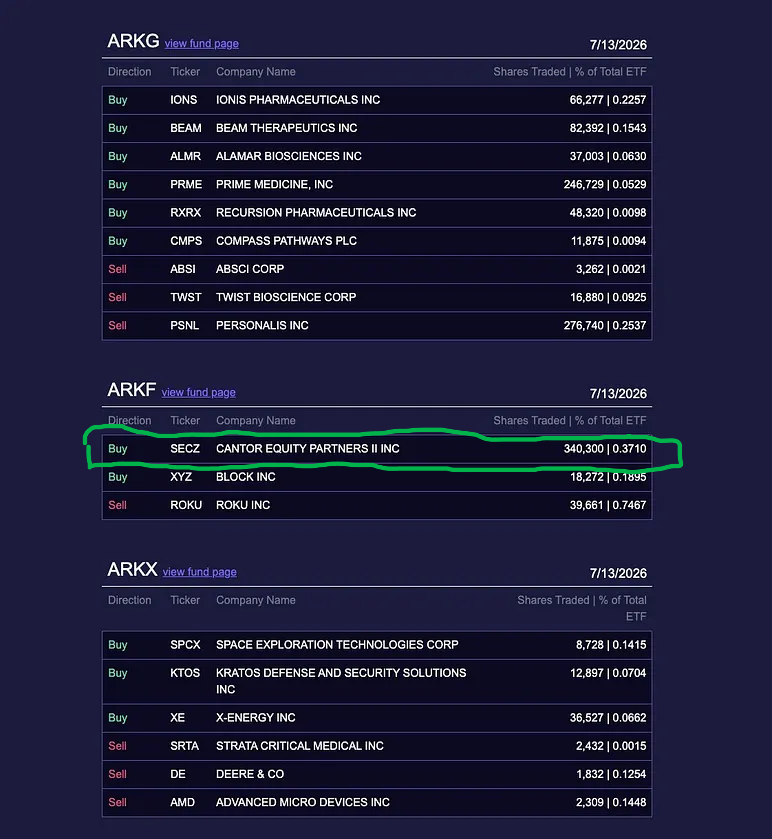Select the RXRX ticker cell
772x839 pixels.
click(x=186, y=213)
